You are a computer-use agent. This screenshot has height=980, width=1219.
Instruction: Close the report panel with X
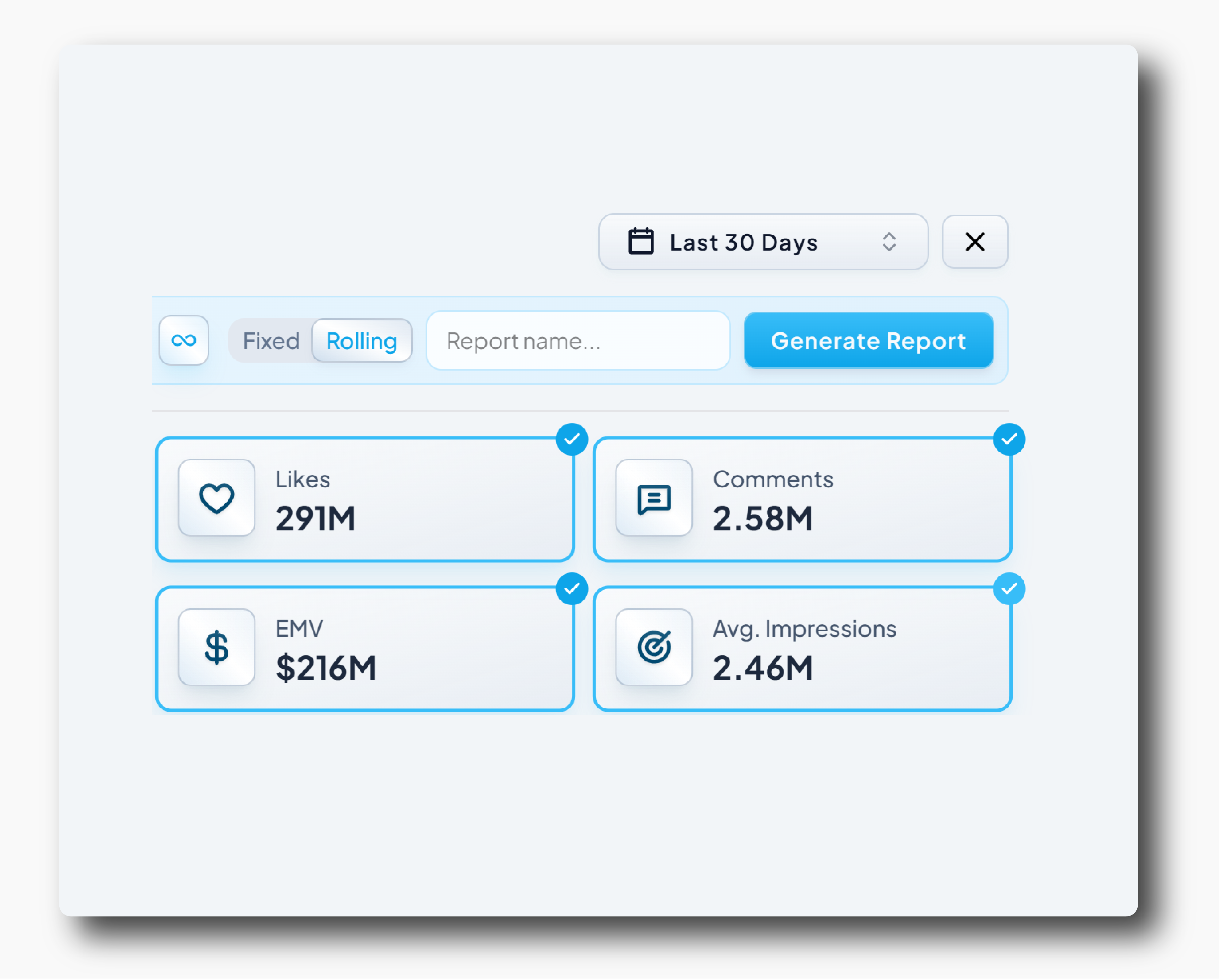[975, 242]
